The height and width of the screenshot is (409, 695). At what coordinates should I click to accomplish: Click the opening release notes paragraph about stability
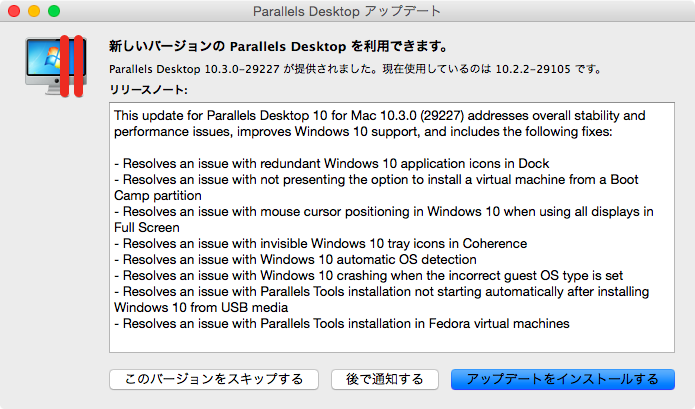379,124
